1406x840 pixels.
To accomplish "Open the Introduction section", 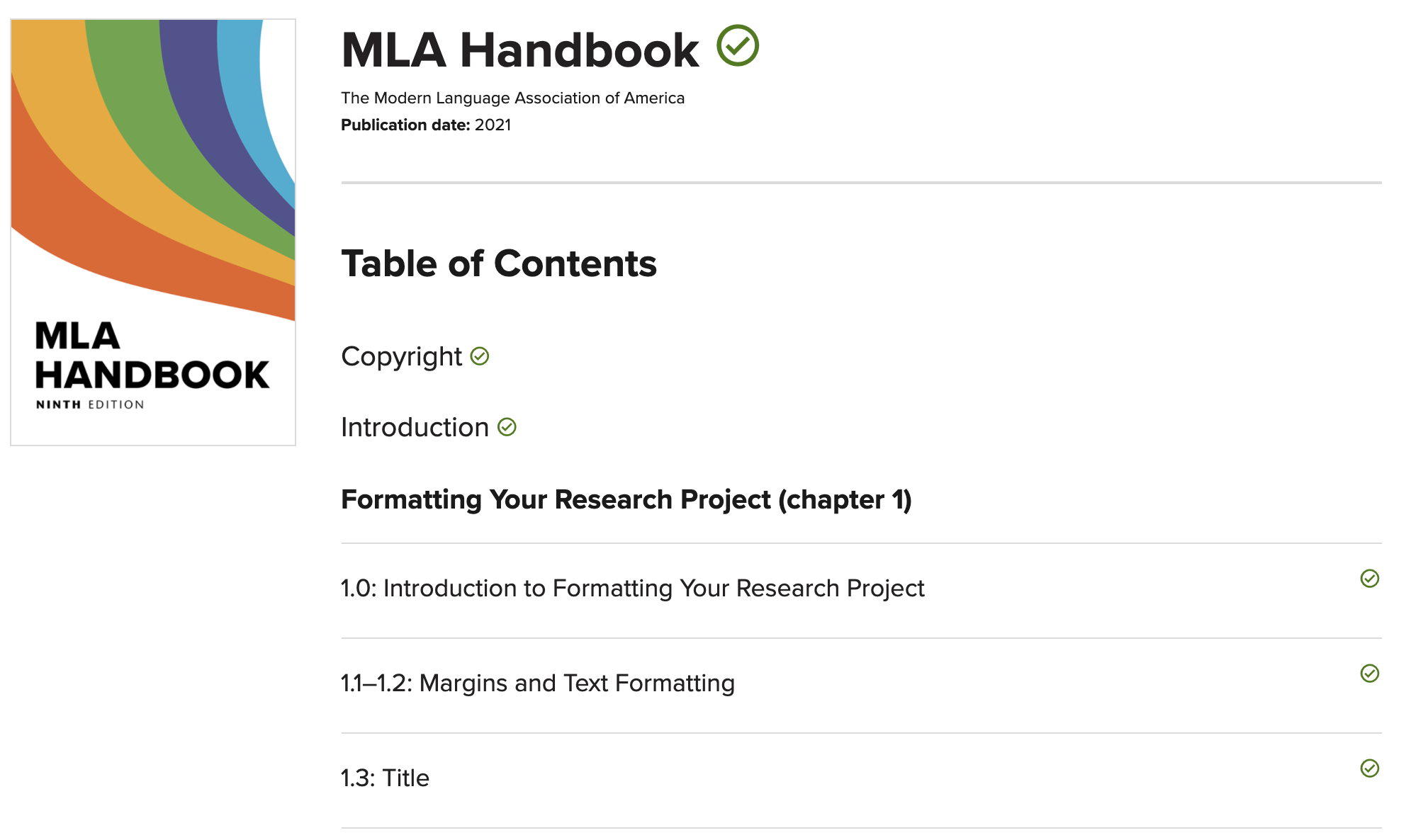I will click(x=415, y=427).
